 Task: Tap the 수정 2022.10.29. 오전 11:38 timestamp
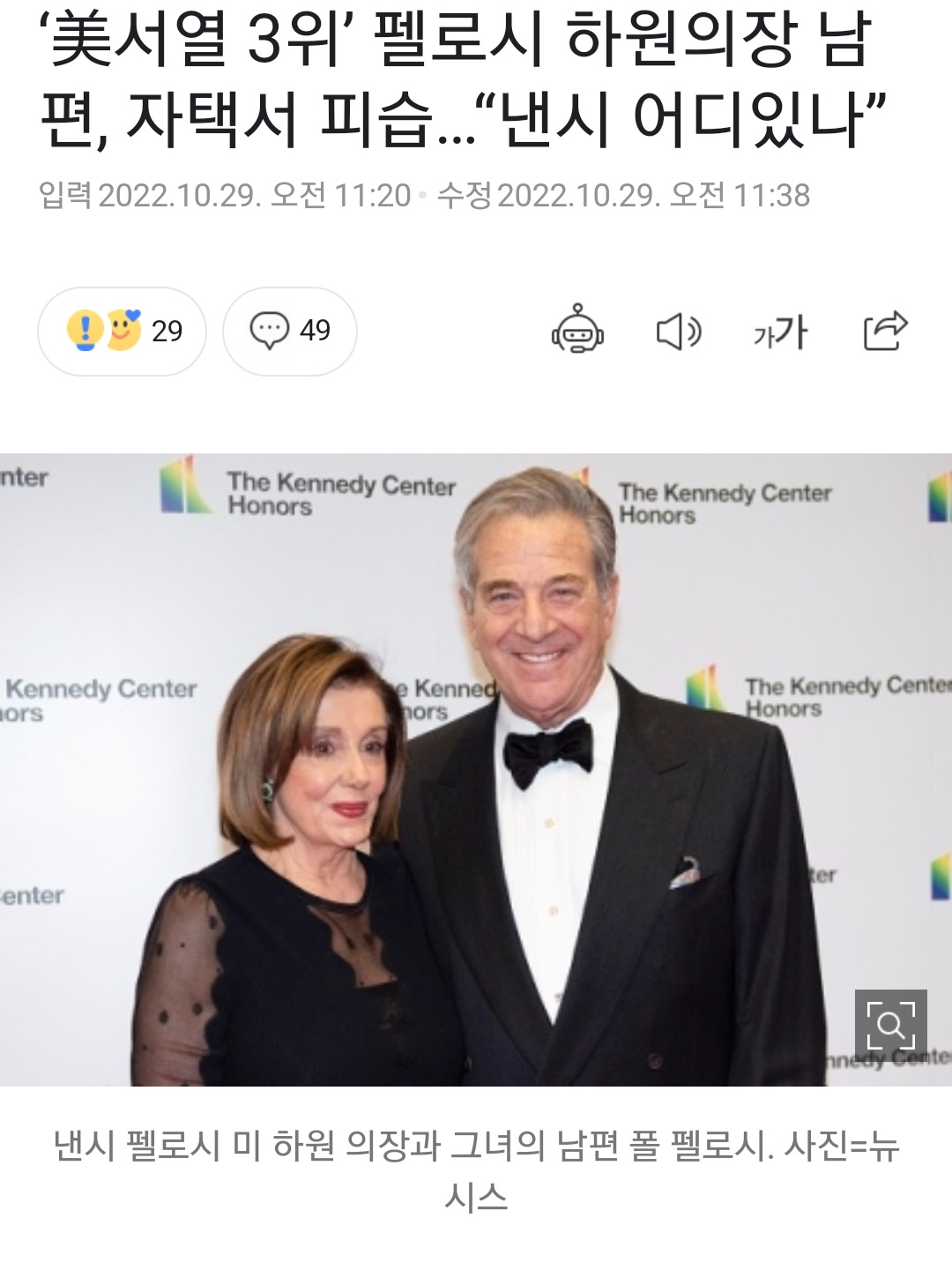tap(623, 196)
